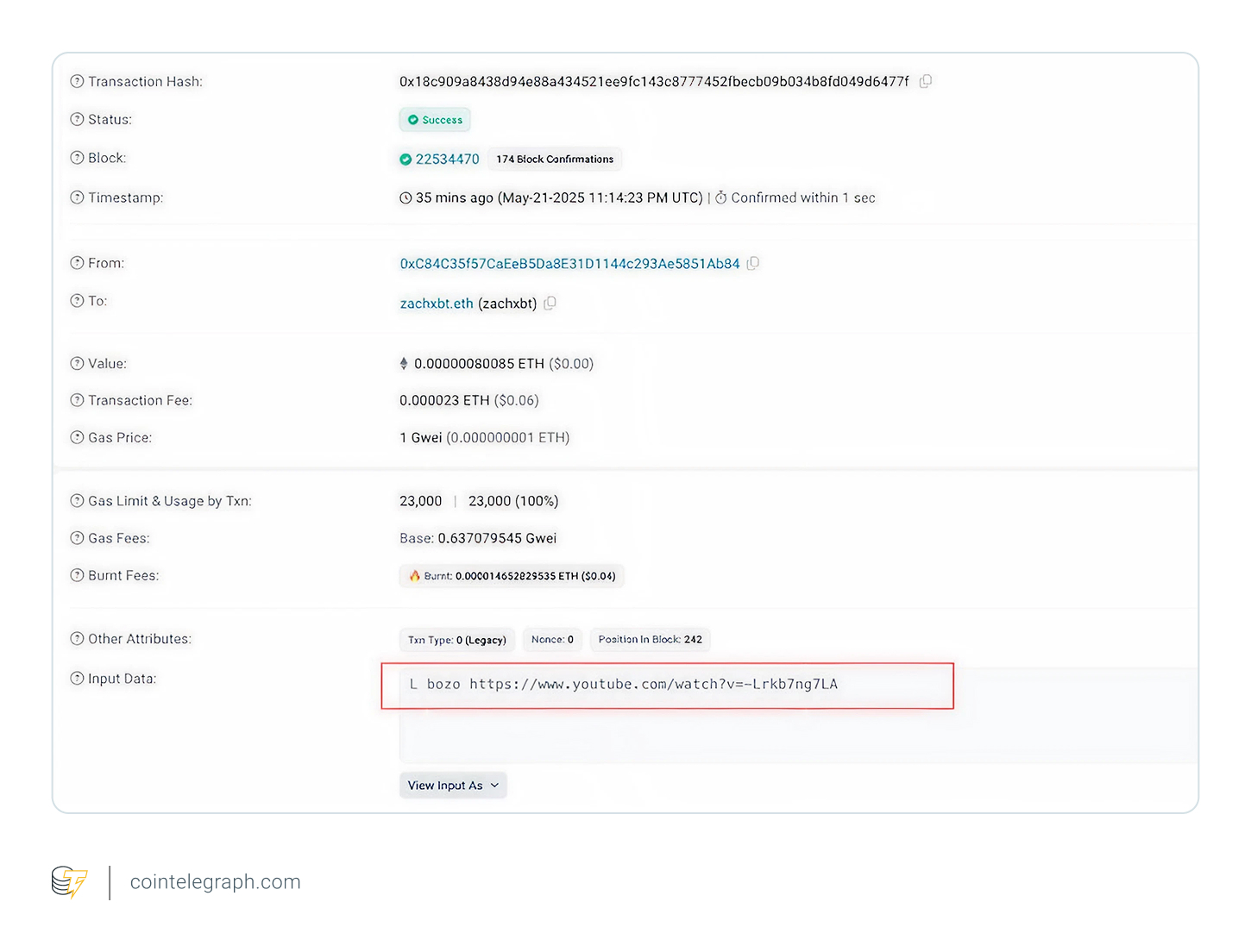Open the zachxbt.eth recipient link
This screenshot has width=1251, height=952.
436,303
